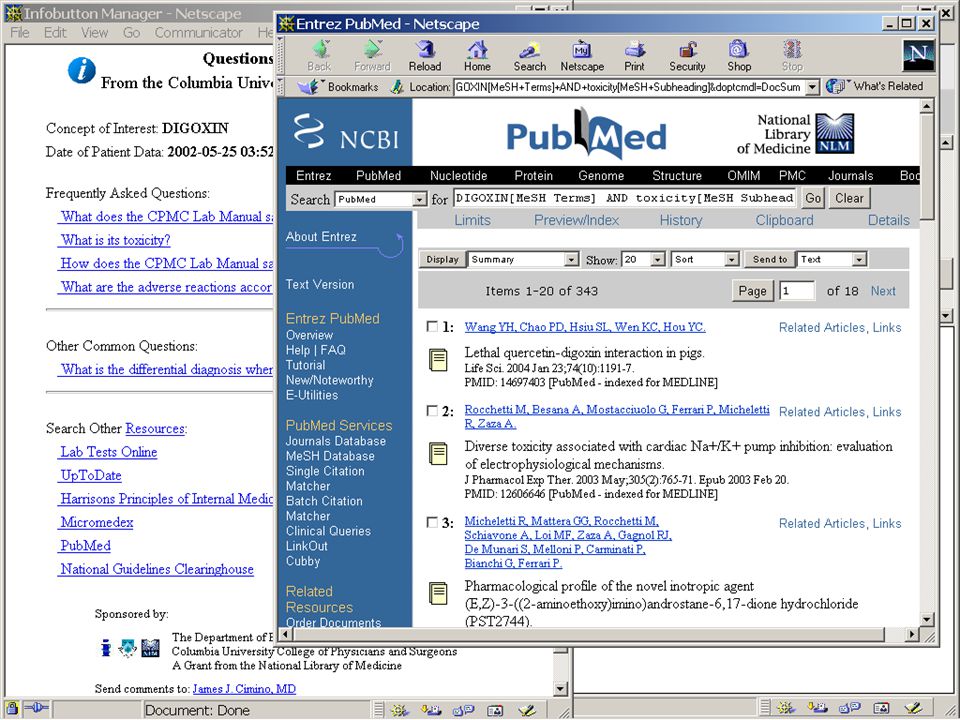
Task: Click the Go search button
Action: point(813,198)
